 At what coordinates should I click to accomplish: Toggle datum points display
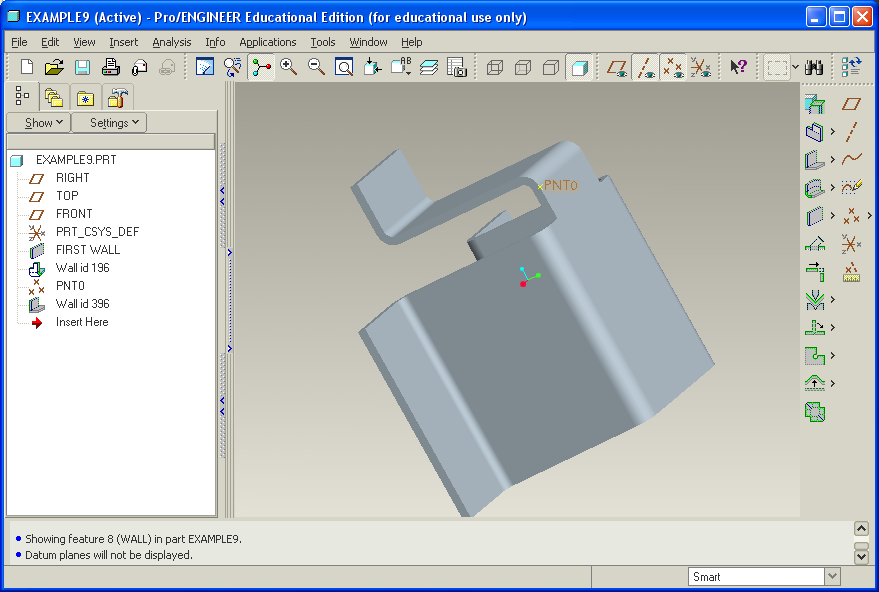coord(673,67)
